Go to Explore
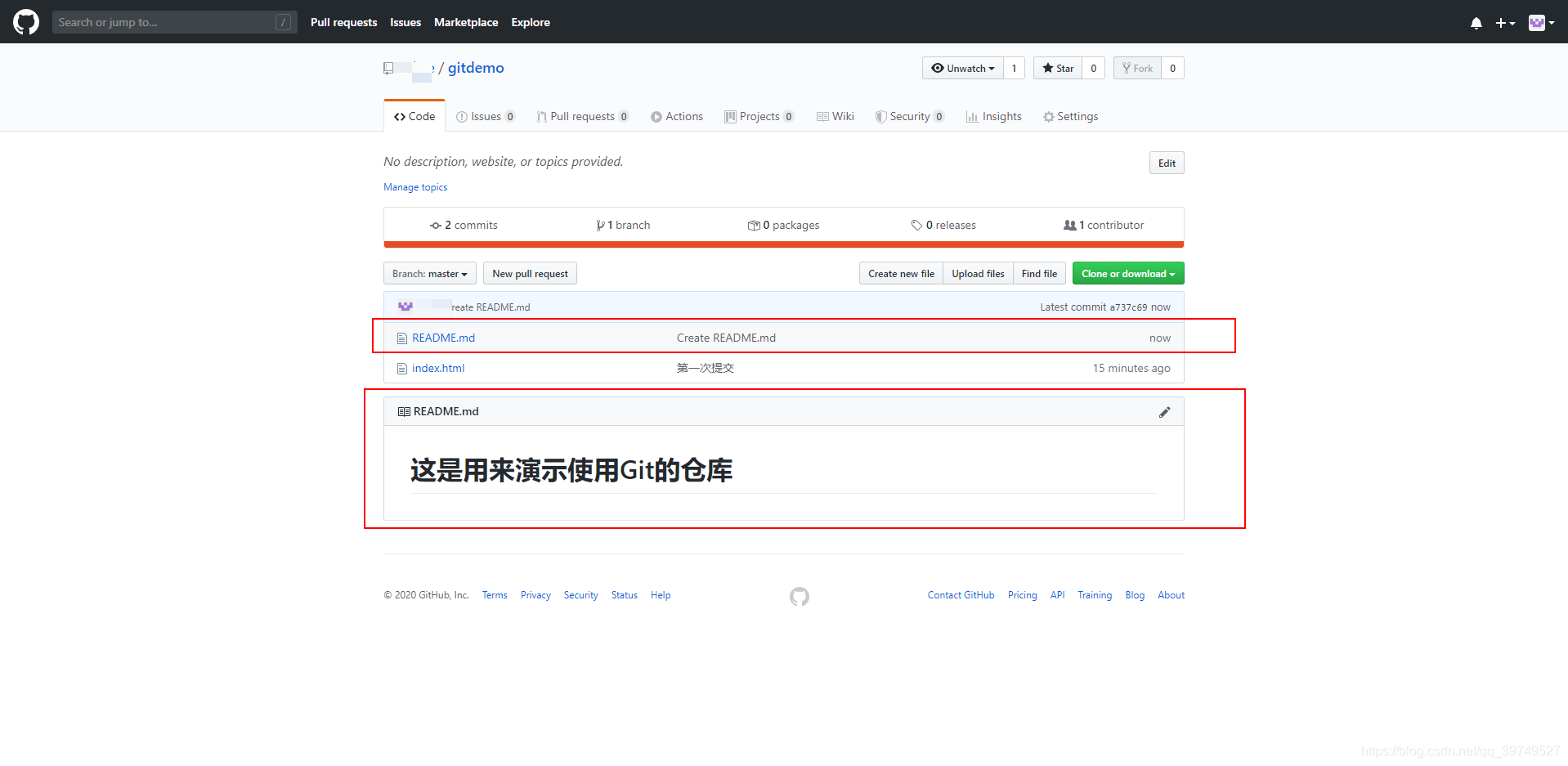The width and height of the screenshot is (1568, 766). point(531,22)
